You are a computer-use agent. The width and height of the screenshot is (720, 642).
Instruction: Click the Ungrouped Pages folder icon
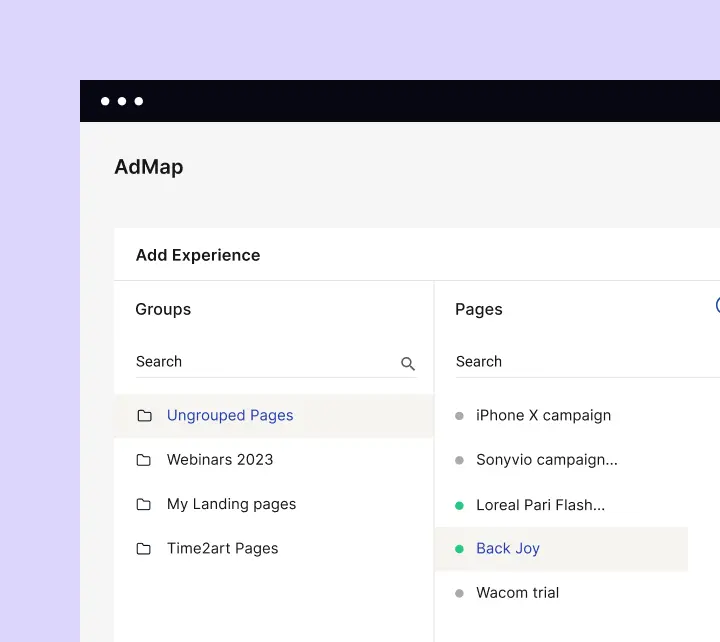tap(144, 416)
